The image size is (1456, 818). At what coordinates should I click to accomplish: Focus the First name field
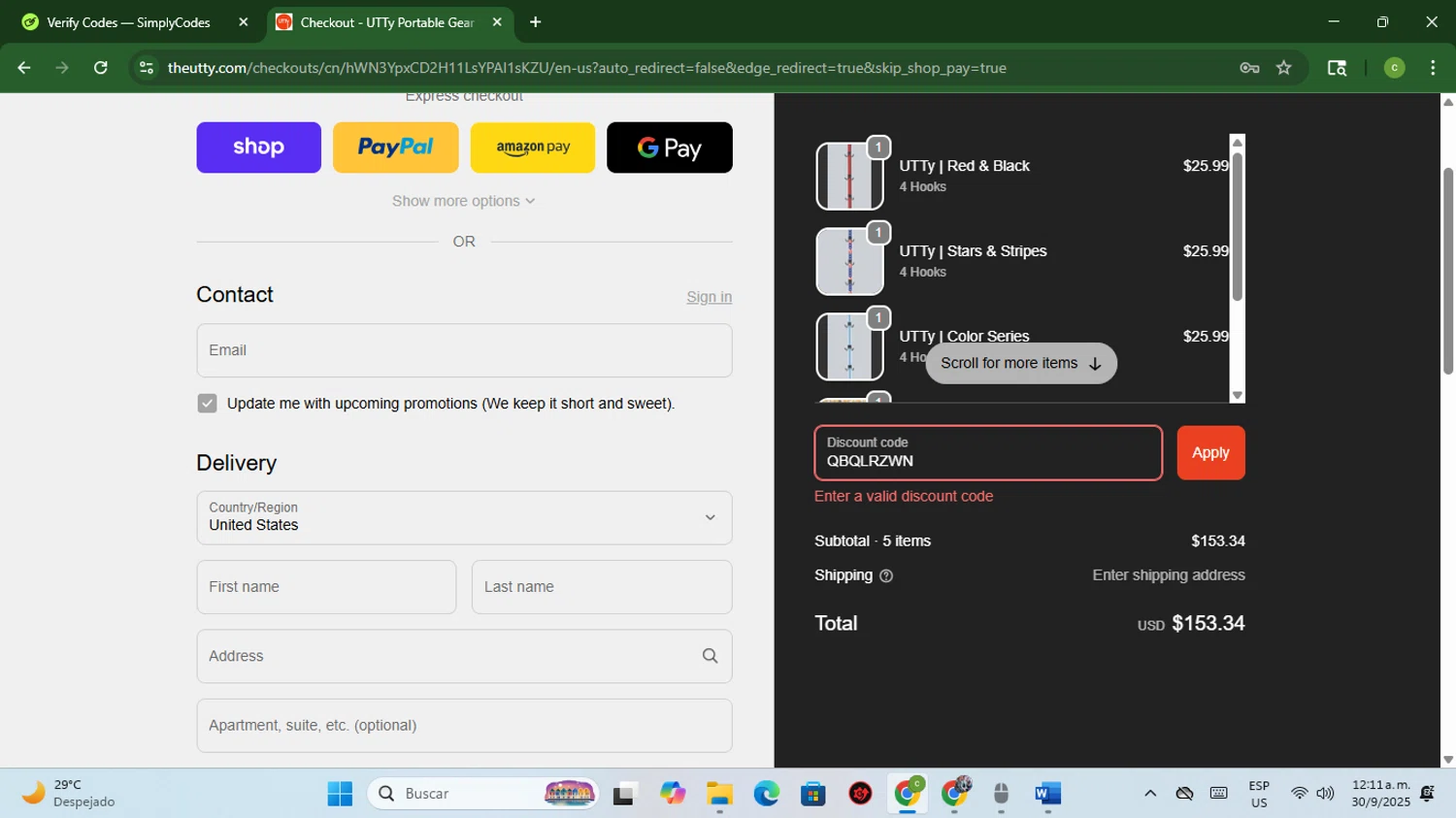(326, 587)
